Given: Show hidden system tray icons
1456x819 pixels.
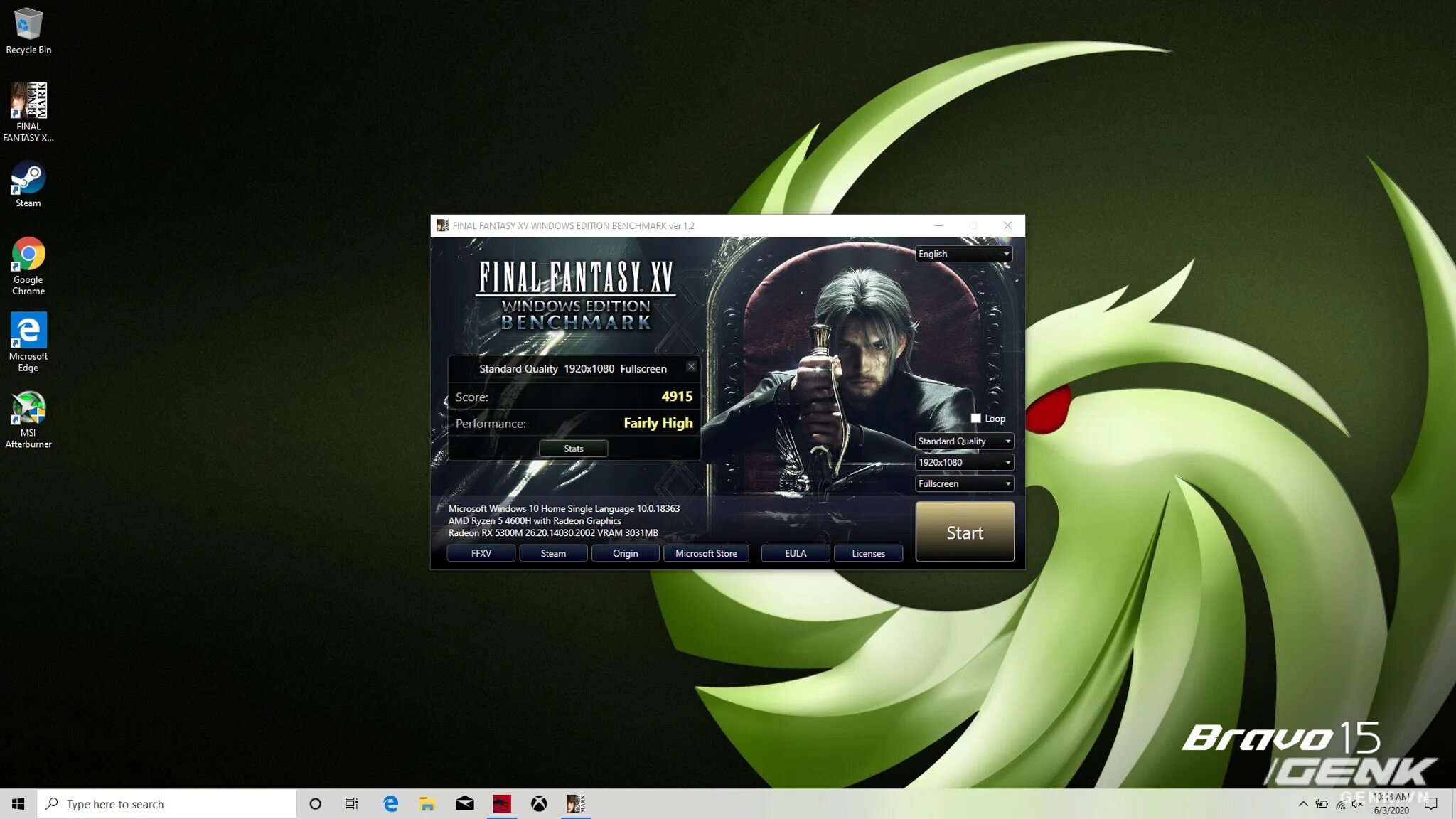Looking at the screenshot, I should pyautogui.click(x=1303, y=804).
